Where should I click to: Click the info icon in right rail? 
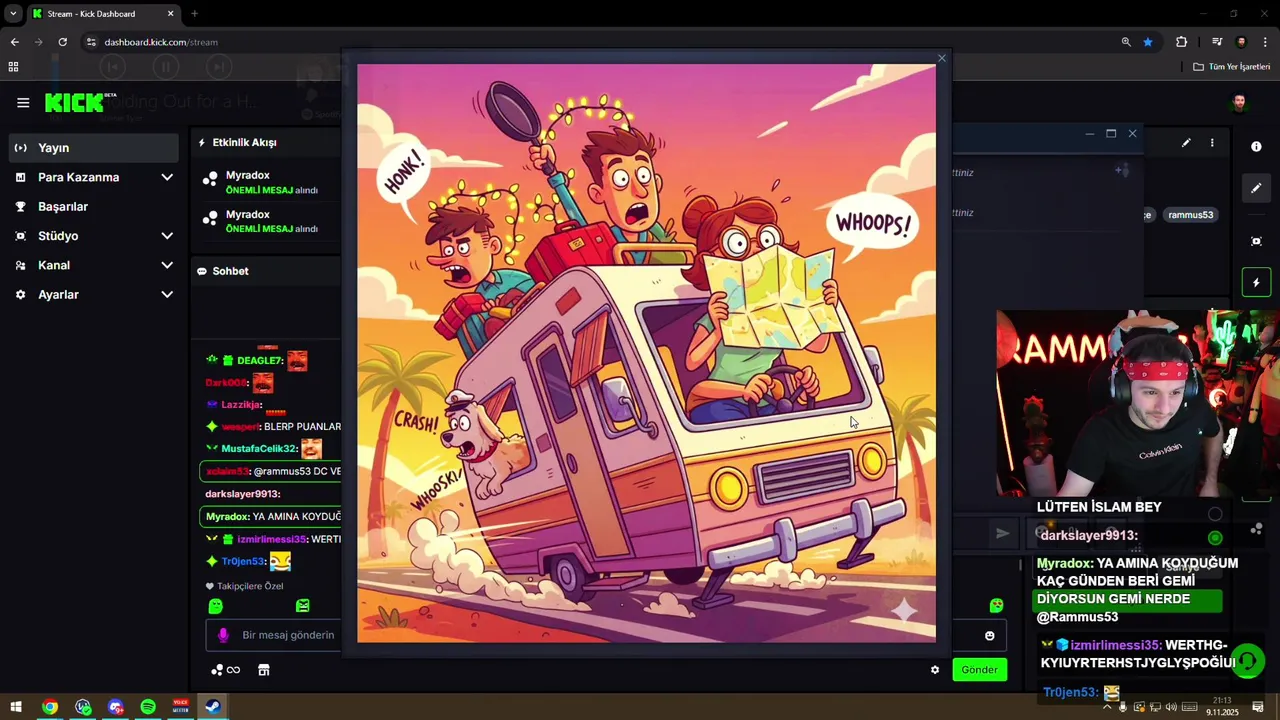click(x=1256, y=147)
